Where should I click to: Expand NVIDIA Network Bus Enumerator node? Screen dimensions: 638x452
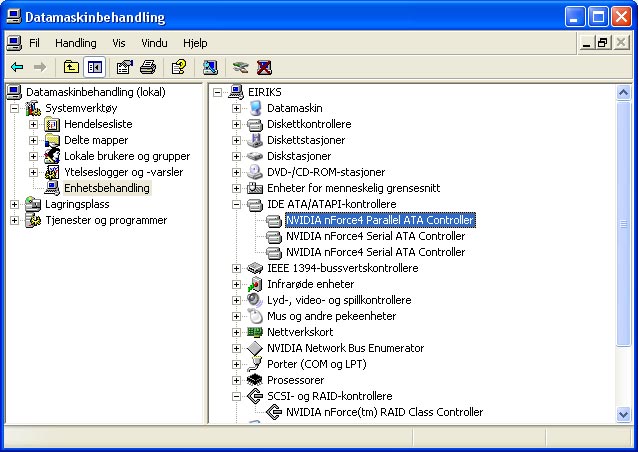point(236,348)
